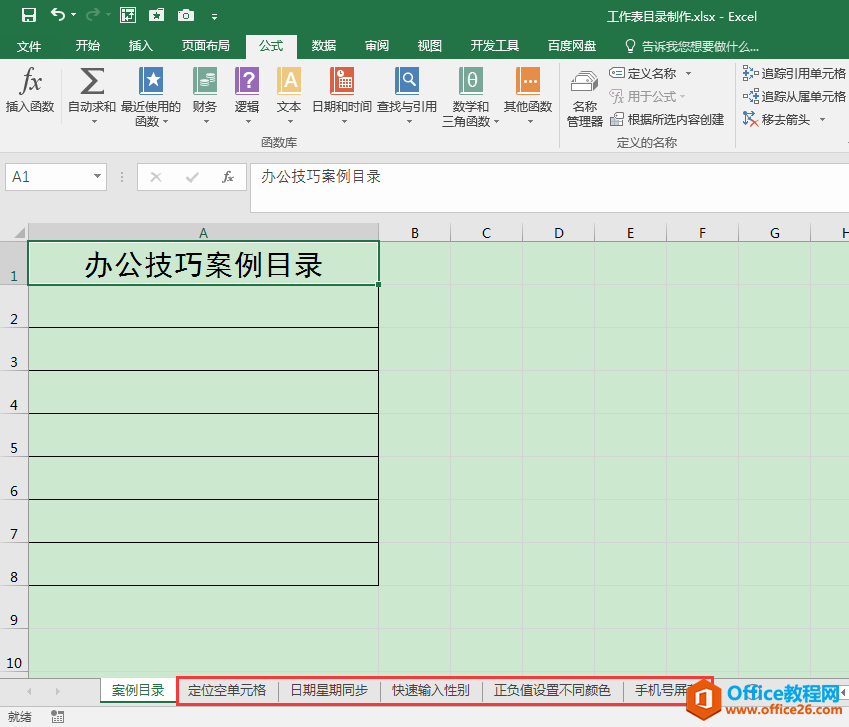
Task: Expand the 最近使用的函数 dropdown arrow
Action: tap(165, 122)
